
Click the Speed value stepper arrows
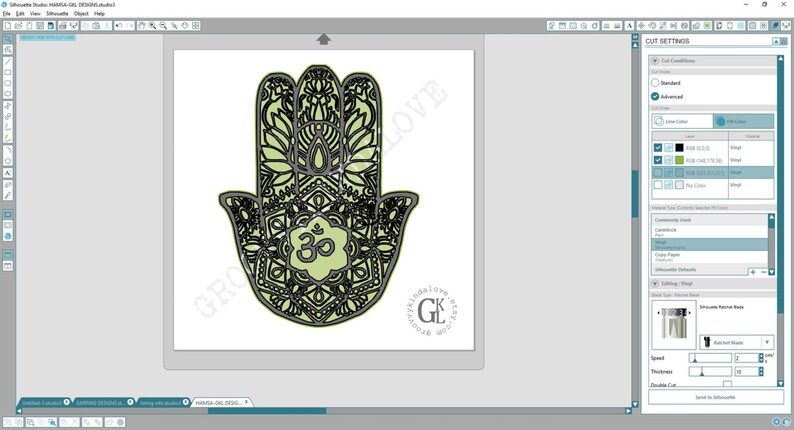click(x=761, y=358)
